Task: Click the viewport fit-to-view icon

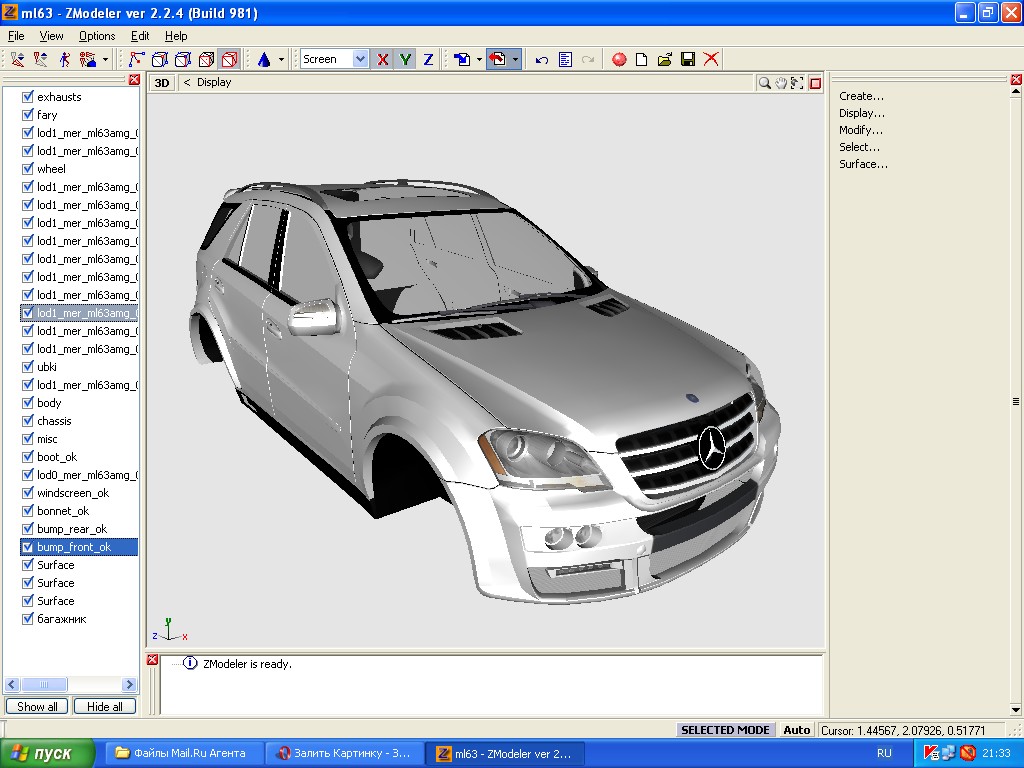Action: click(x=797, y=83)
